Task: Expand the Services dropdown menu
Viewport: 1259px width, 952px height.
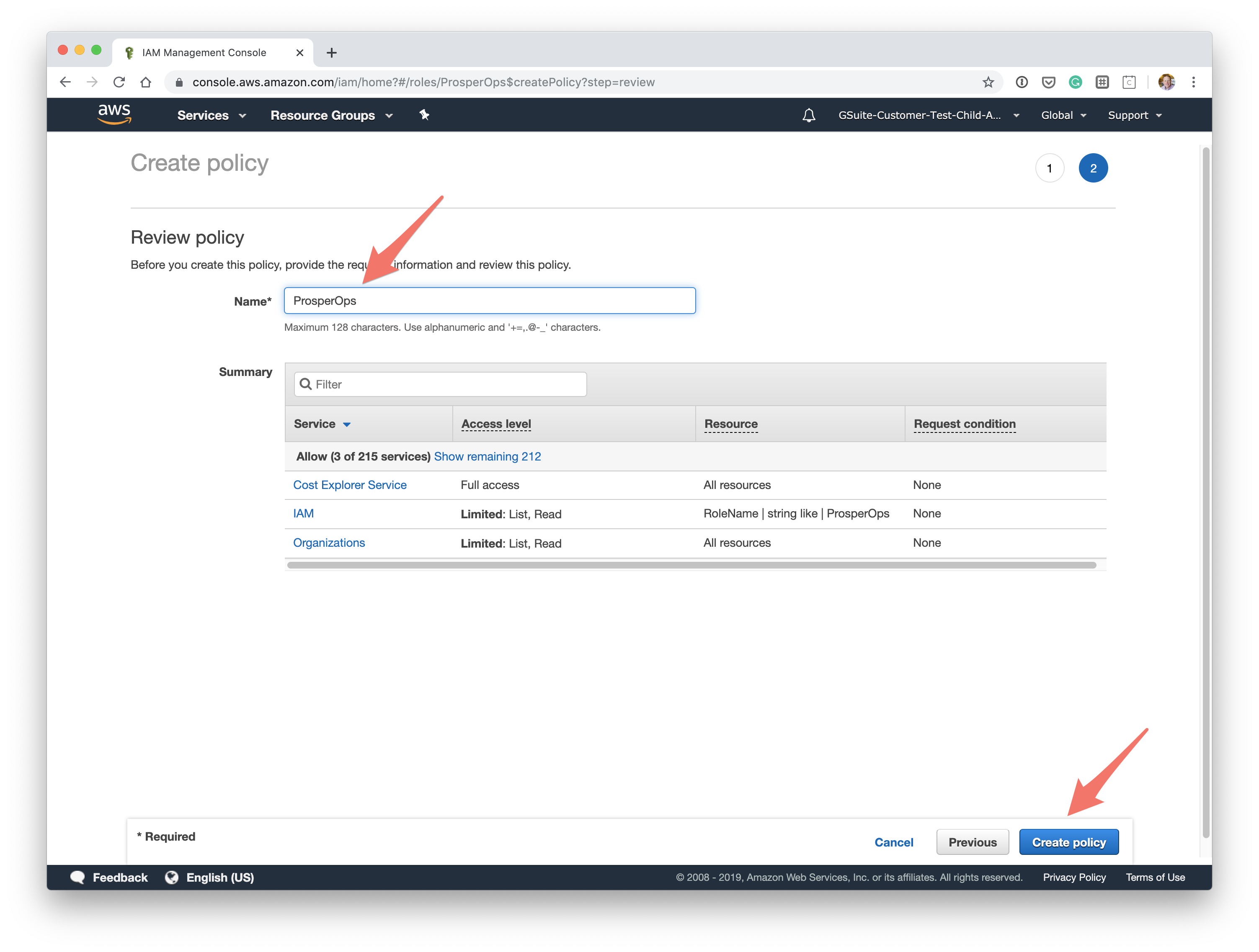Action: (212, 116)
